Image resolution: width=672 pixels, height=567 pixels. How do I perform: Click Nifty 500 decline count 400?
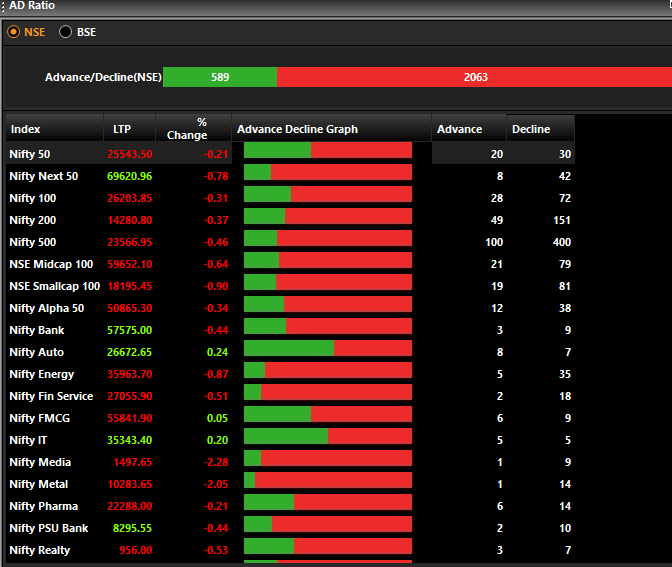[561, 242]
